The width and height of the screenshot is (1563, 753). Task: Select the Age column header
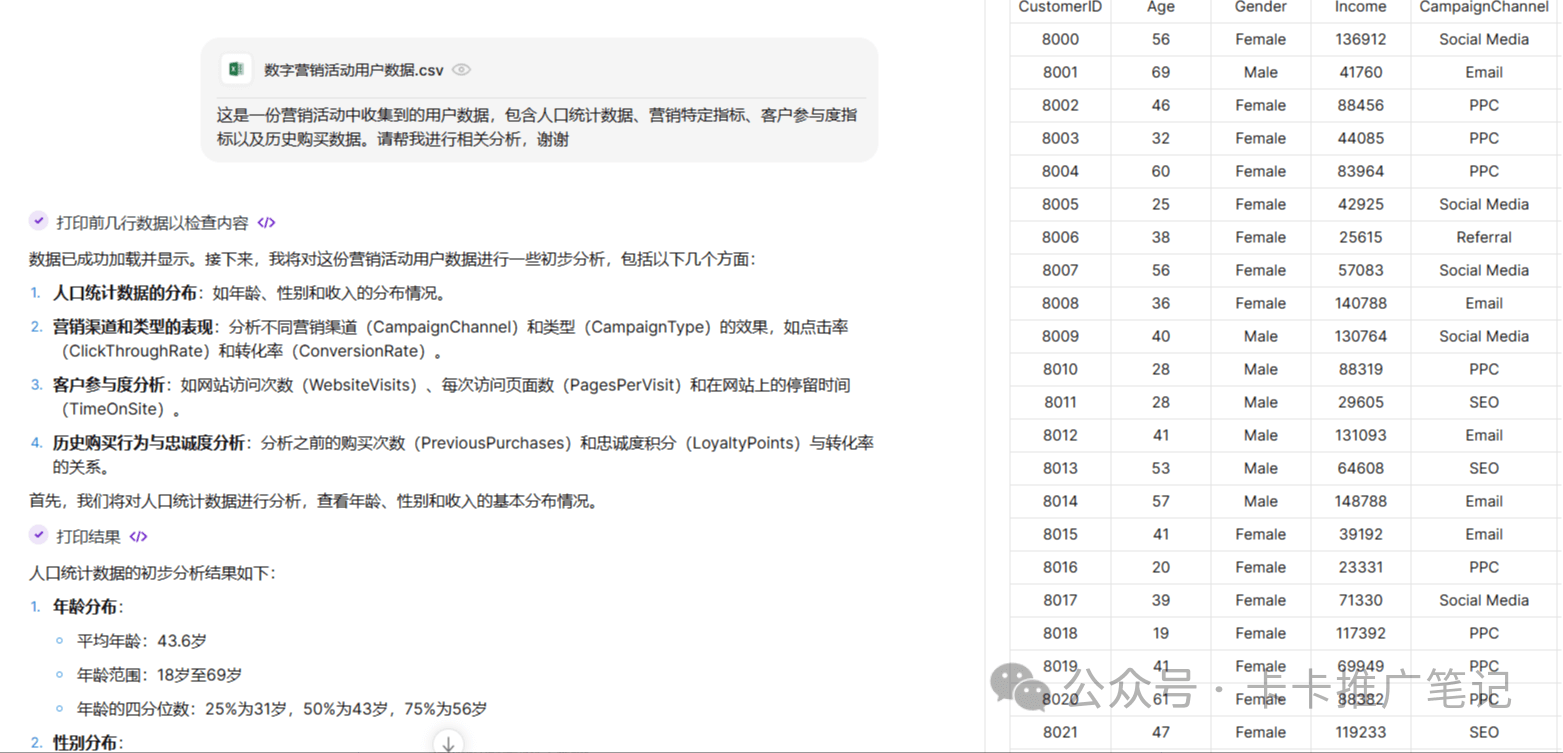pos(1160,7)
